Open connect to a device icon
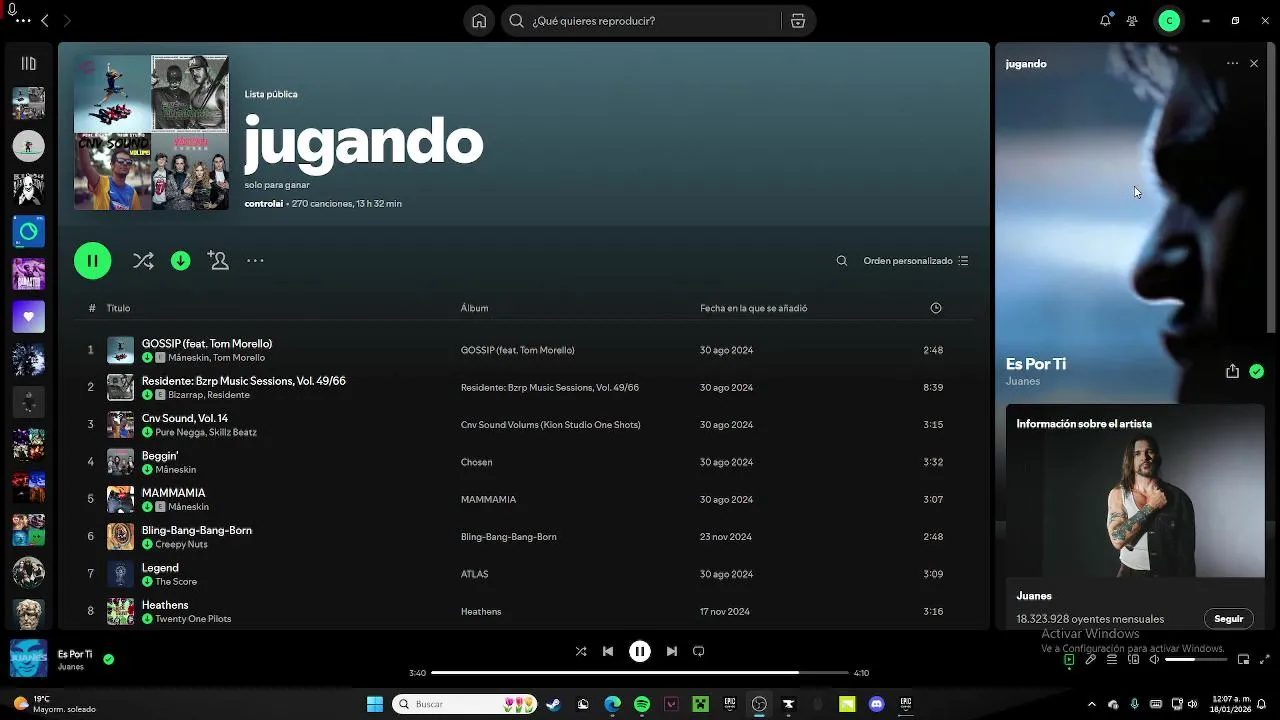The width and height of the screenshot is (1280, 720). coord(1133,660)
